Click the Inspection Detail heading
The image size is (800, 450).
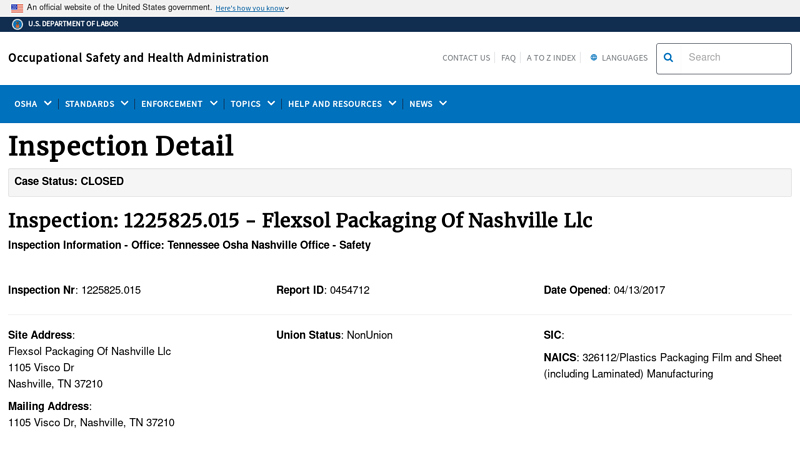point(121,146)
